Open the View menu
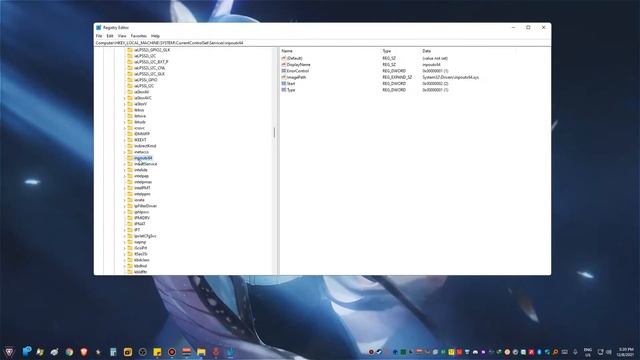The height and width of the screenshot is (360, 640). (x=122, y=36)
